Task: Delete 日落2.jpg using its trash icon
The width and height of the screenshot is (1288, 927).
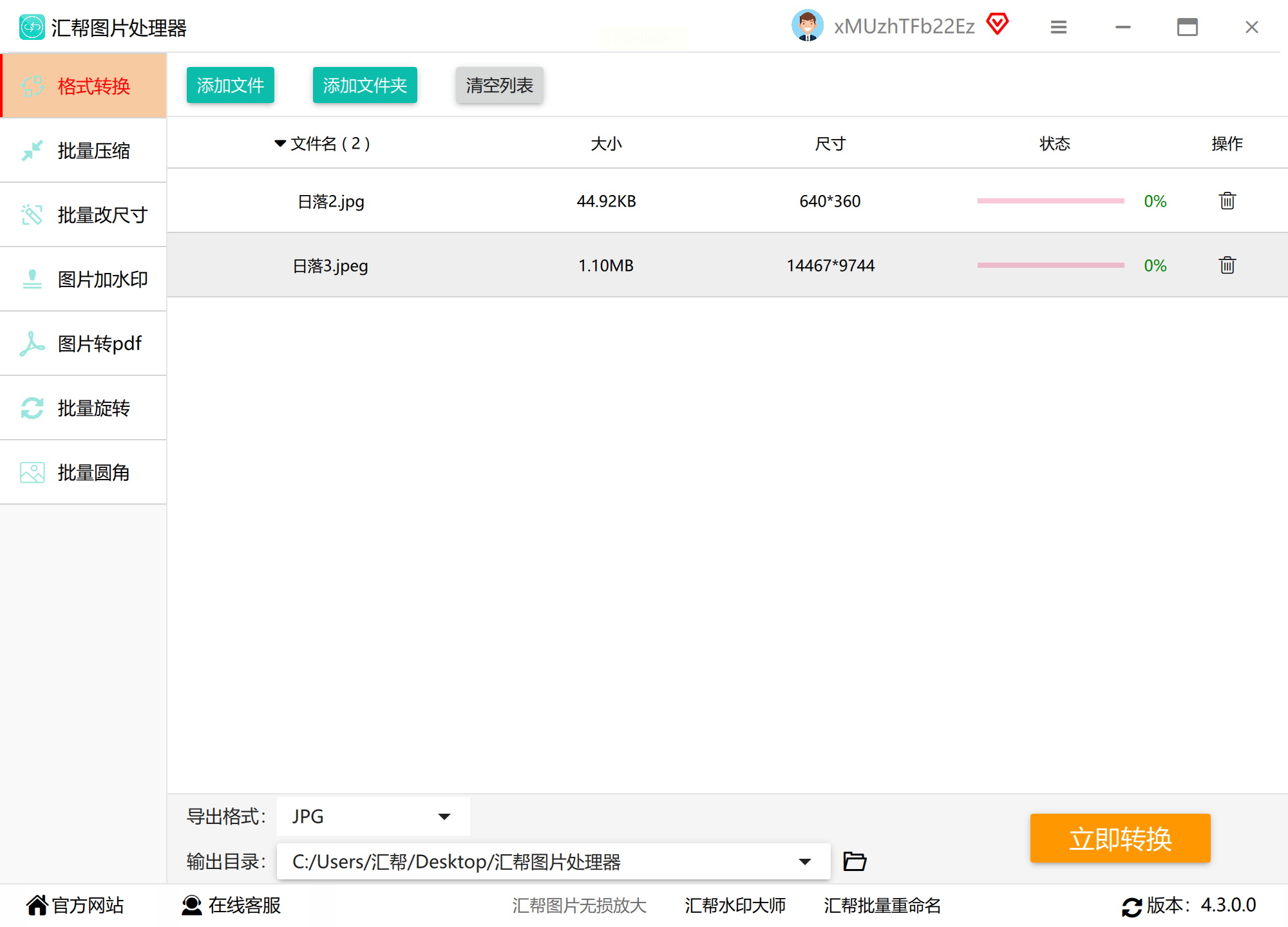Action: [1227, 201]
